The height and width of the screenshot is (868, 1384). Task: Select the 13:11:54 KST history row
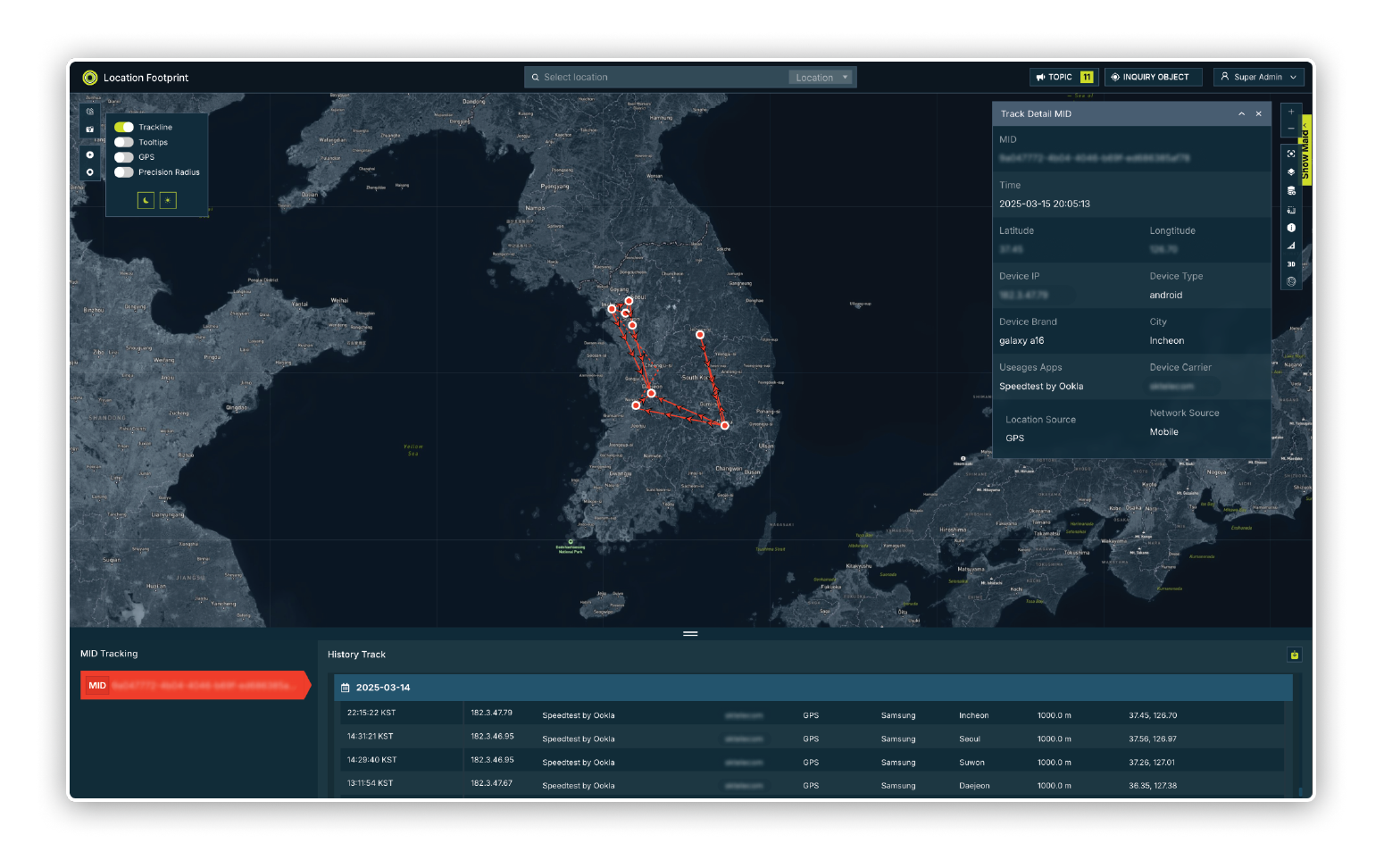click(811, 784)
